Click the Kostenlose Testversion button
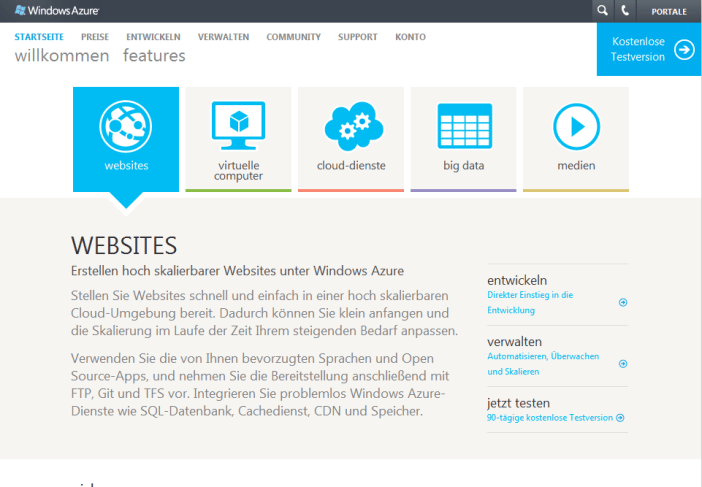The width and height of the screenshot is (702, 487). (x=649, y=49)
